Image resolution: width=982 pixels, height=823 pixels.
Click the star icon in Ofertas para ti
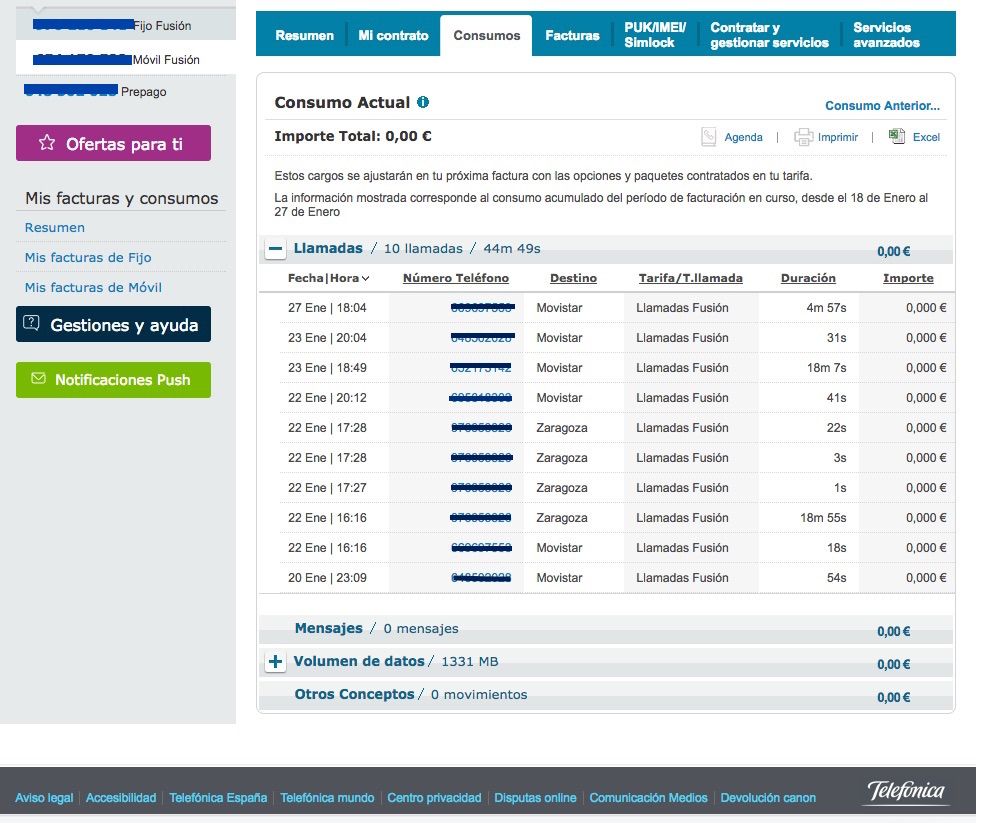pos(46,143)
